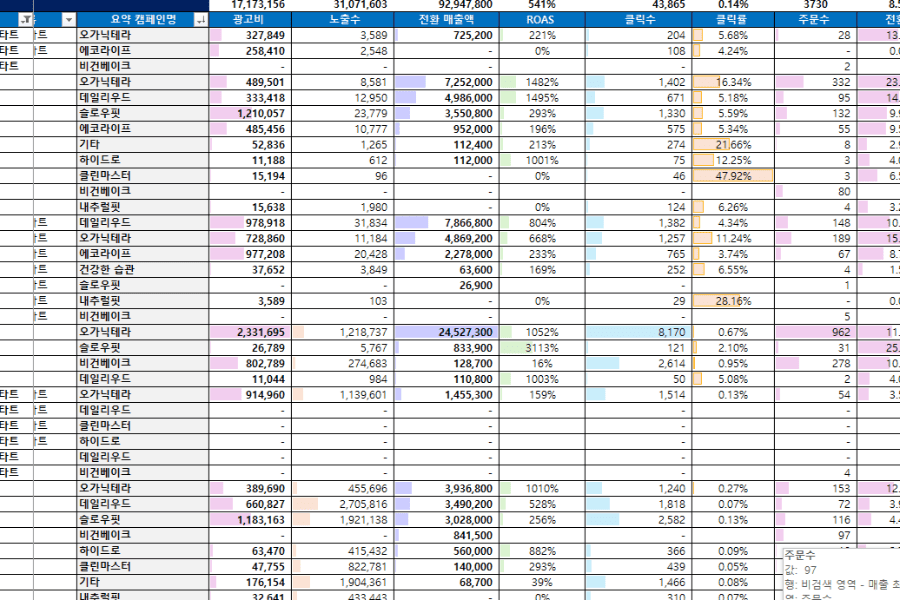Click the 노출수 value 1,921,138
This screenshot has width=900, height=600.
(343, 520)
